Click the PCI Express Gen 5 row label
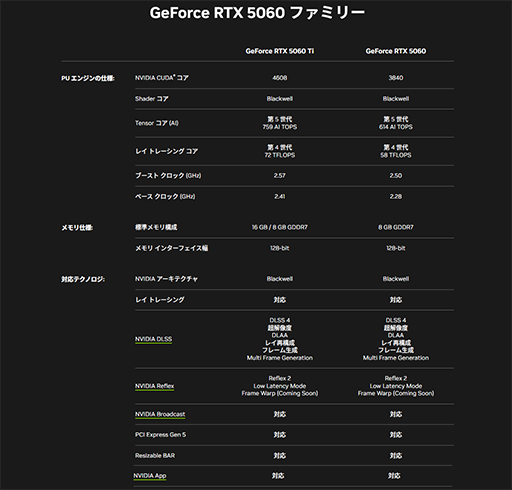This screenshot has width=512, height=490. tap(160, 435)
